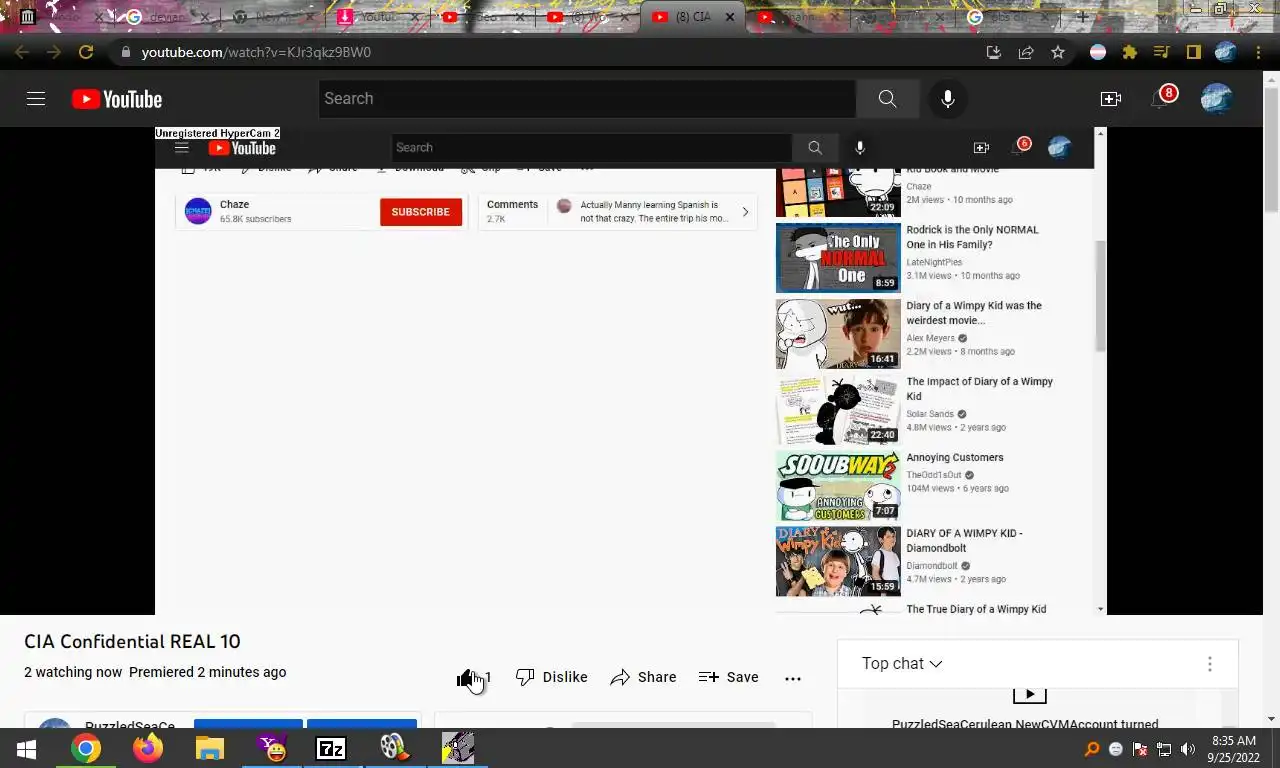Bookmark this page with the star
1280x768 pixels.
[x=1058, y=52]
